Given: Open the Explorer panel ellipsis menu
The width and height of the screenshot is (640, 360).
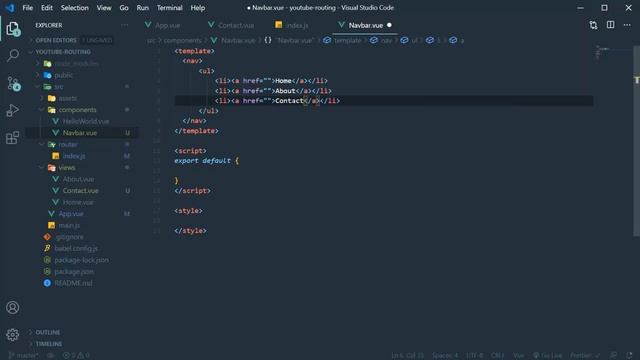Looking at the screenshot, I should pos(124,25).
